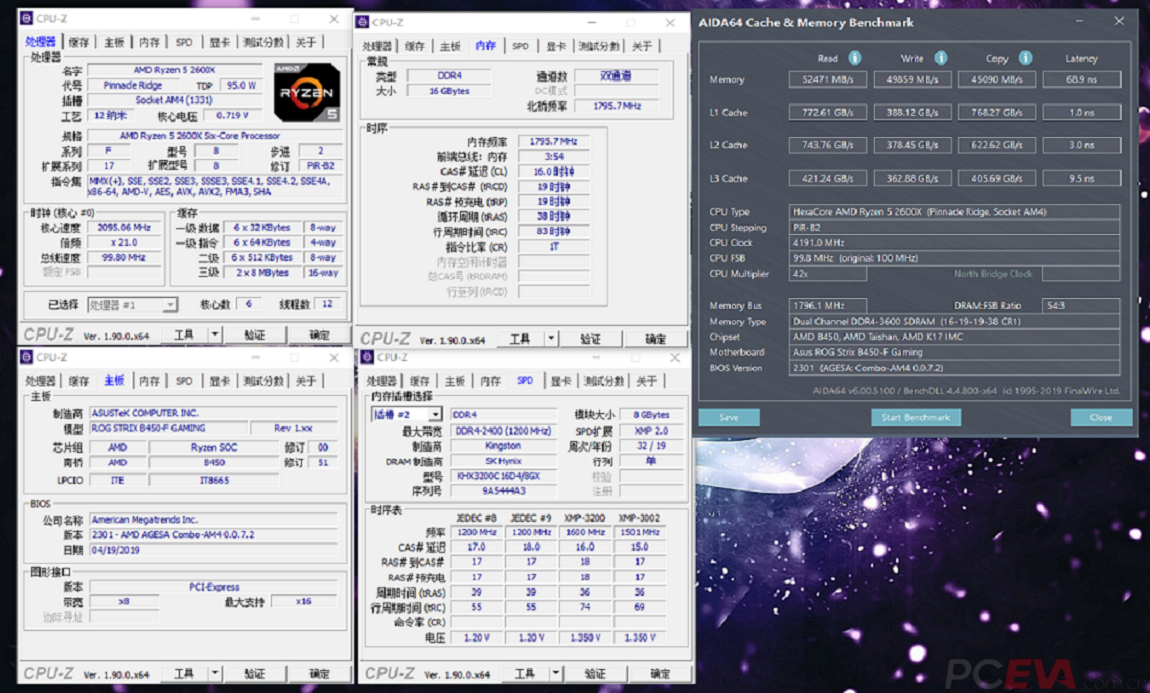Click the Close button in AIDA64
Screen dimensions: 1150x693
coord(1101,417)
